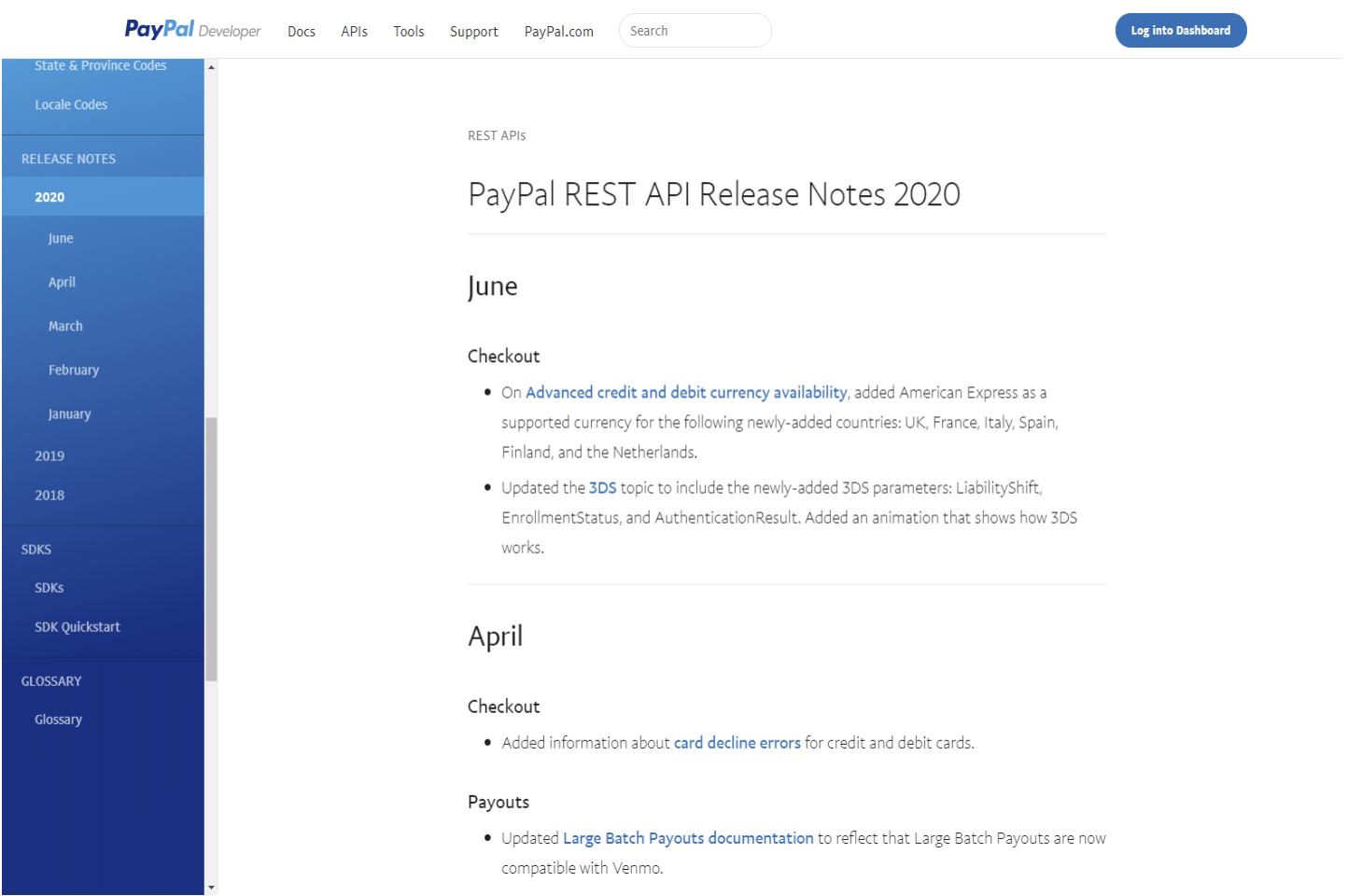Expand the 2019 release notes
The width and height of the screenshot is (1348, 896).
point(49,456)
